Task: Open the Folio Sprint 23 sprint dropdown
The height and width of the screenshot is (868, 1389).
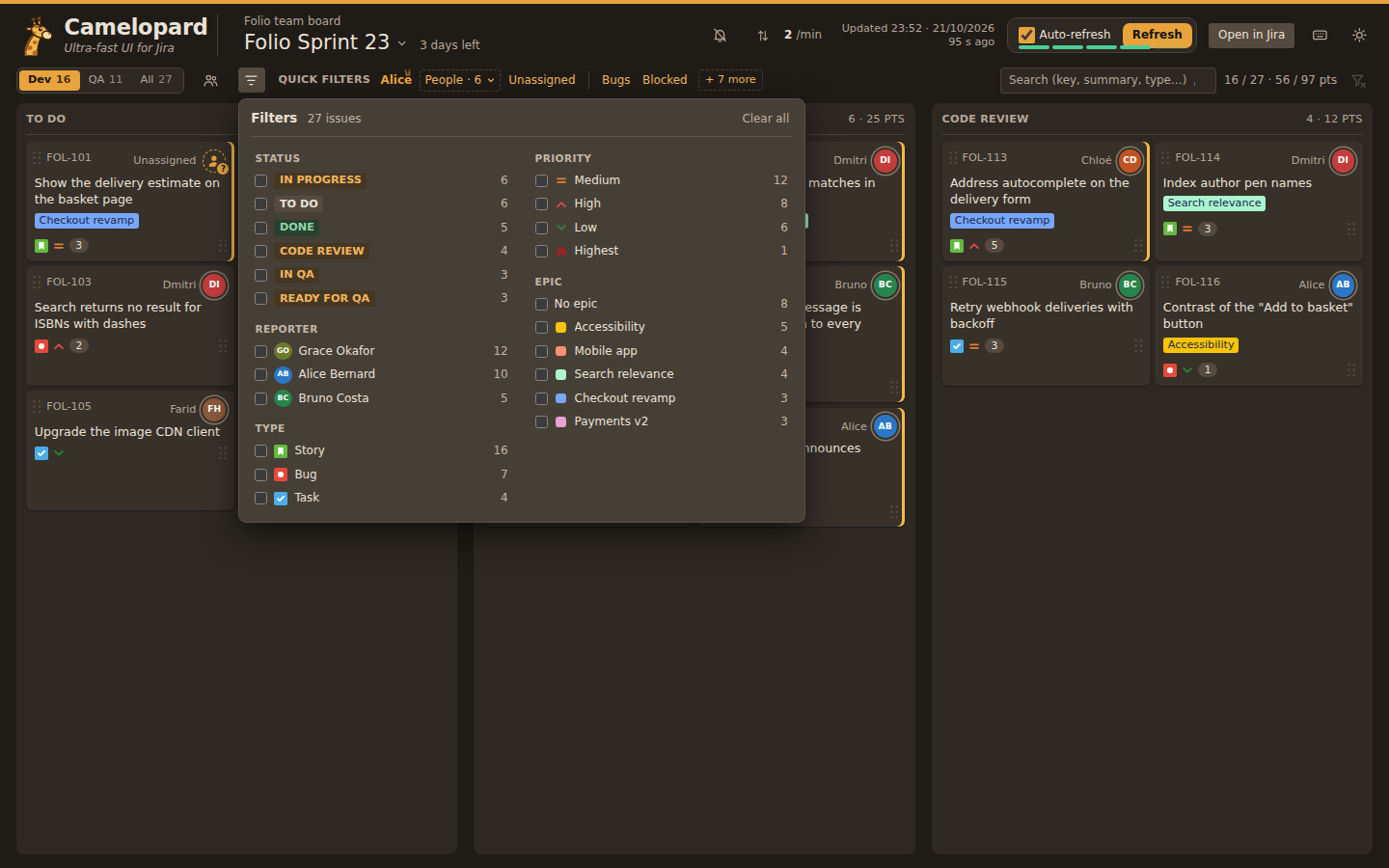Action: (x=325, y=42)
